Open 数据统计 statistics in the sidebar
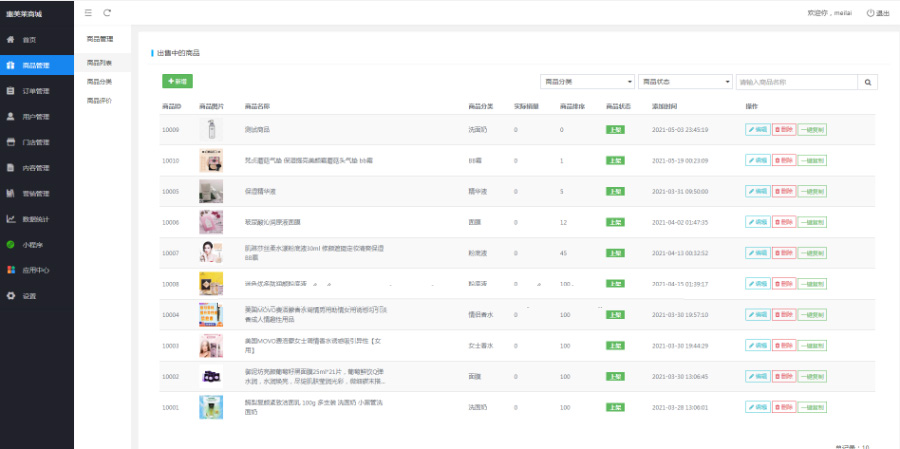 35,219
